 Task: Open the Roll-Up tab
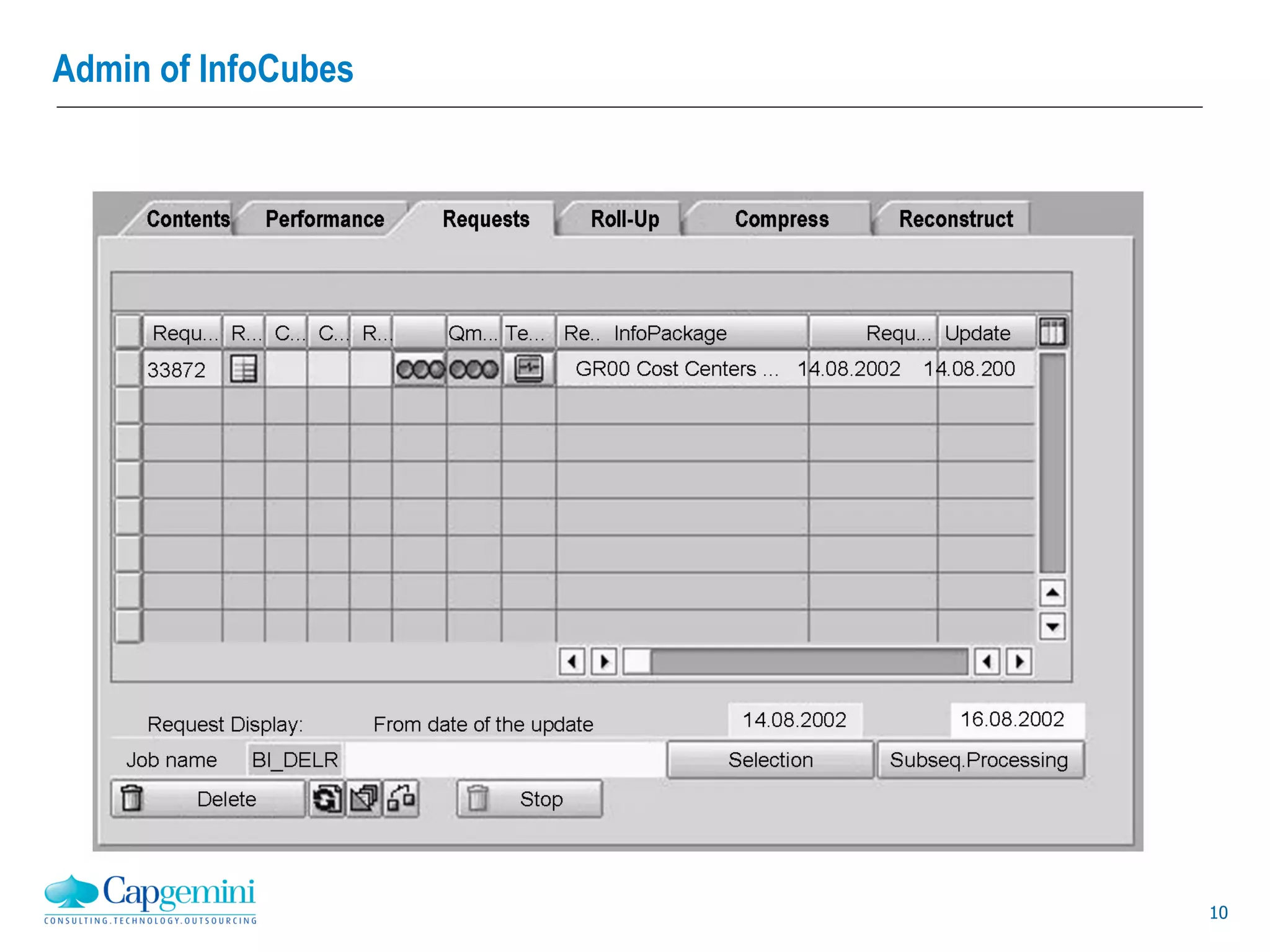(624, 219)
